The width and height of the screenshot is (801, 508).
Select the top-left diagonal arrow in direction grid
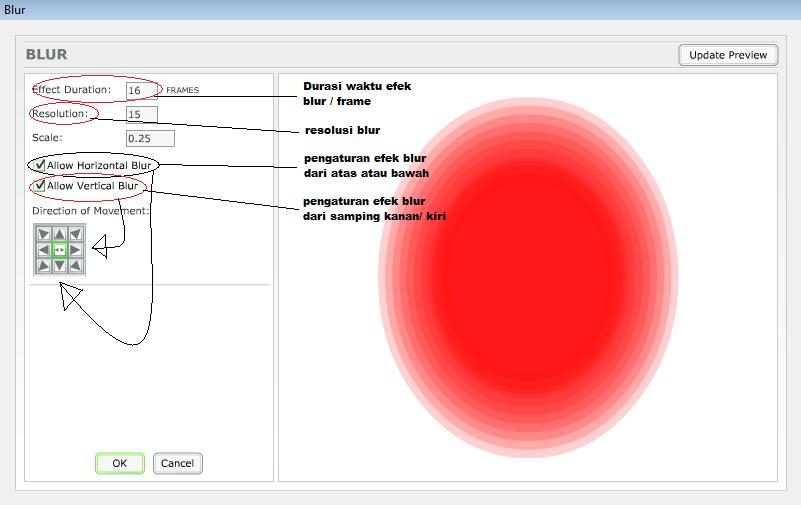pos(44,234)
